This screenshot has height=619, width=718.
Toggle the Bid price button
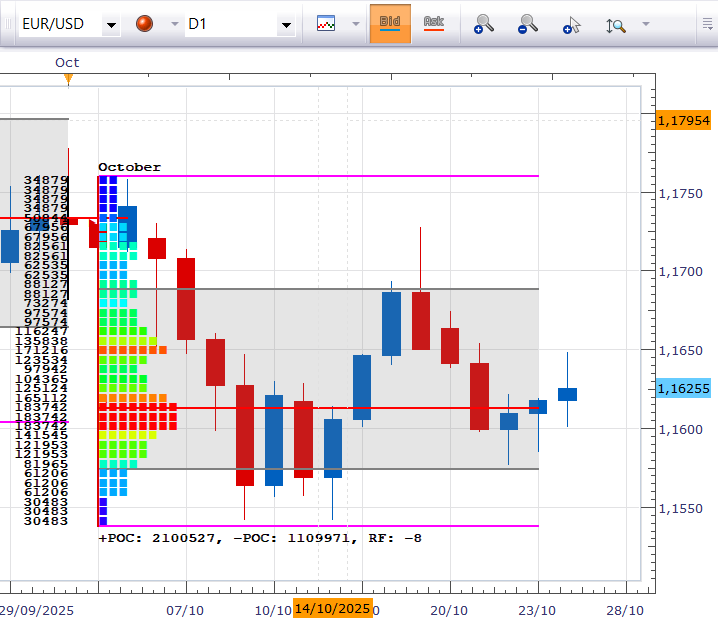390,24
